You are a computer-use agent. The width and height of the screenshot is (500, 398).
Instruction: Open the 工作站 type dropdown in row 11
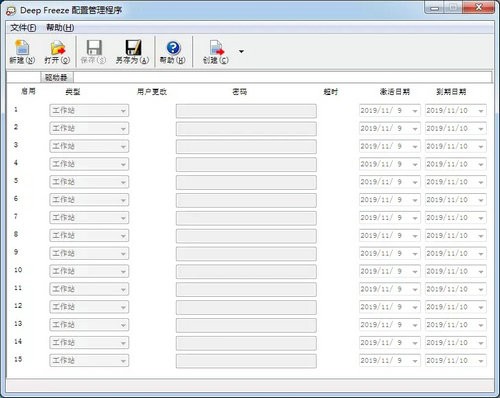(89, 289)
